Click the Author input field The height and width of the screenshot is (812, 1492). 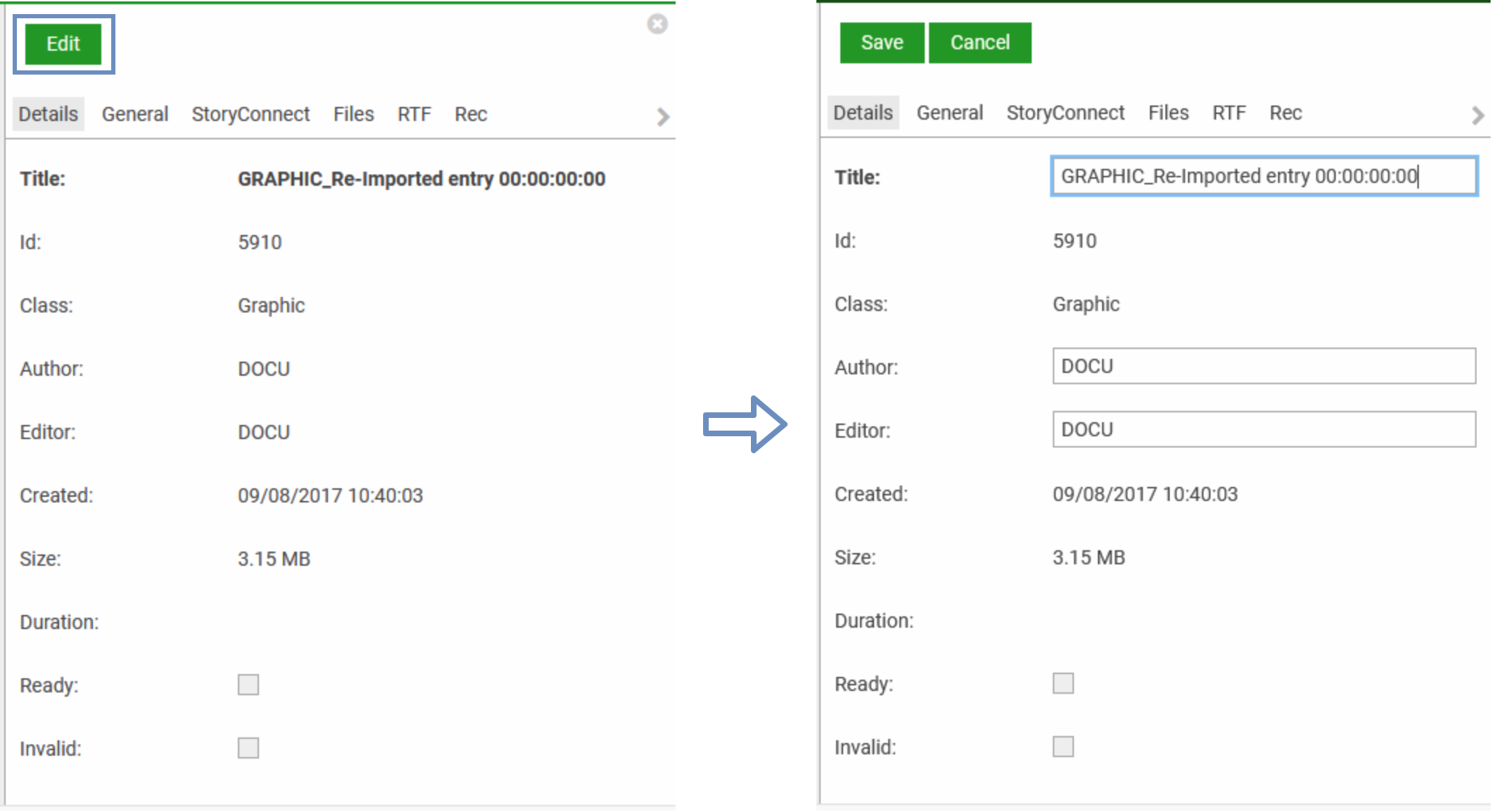coord(1263,366)
